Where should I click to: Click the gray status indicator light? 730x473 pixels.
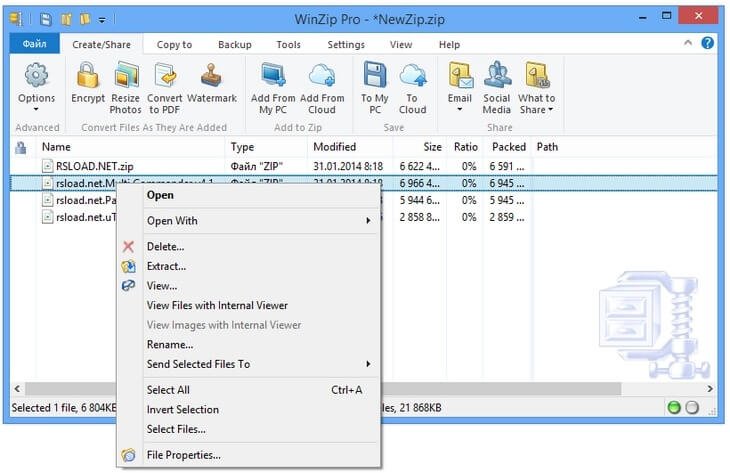(x=692, y=408)
